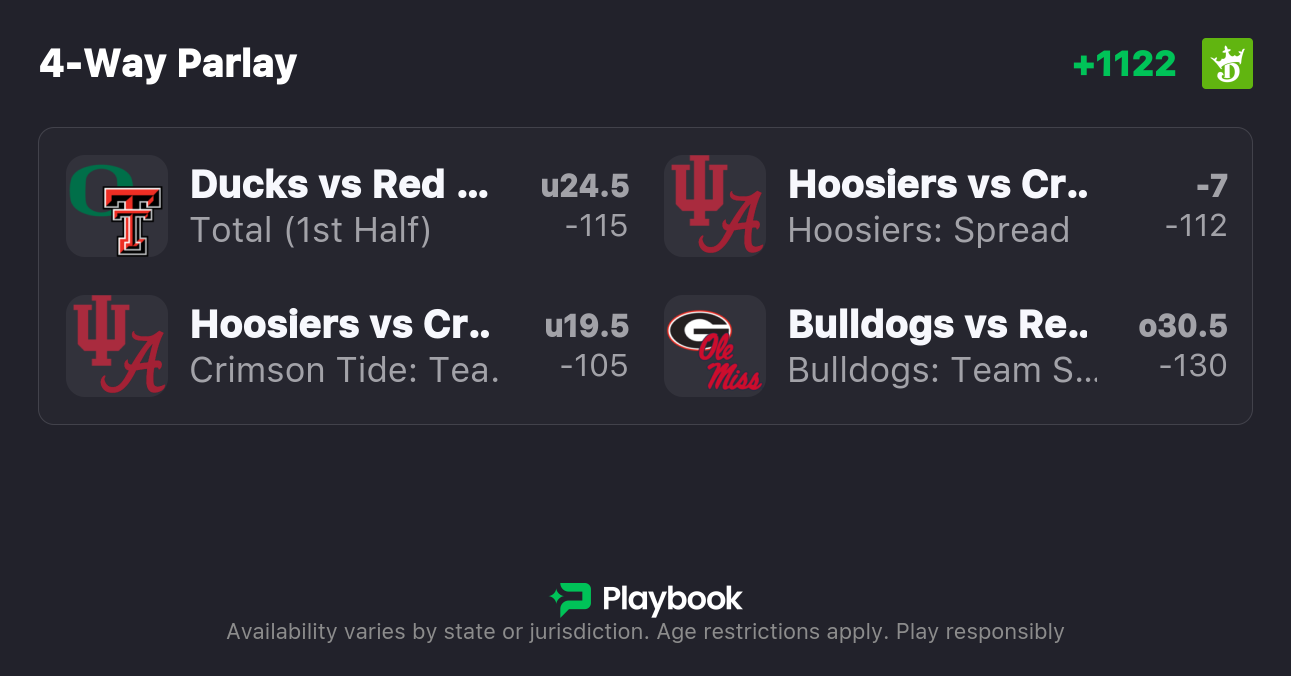
Task: Click the Georgia and Ole Miss logo
Action: pyautogui.click(x=715, y=346)
